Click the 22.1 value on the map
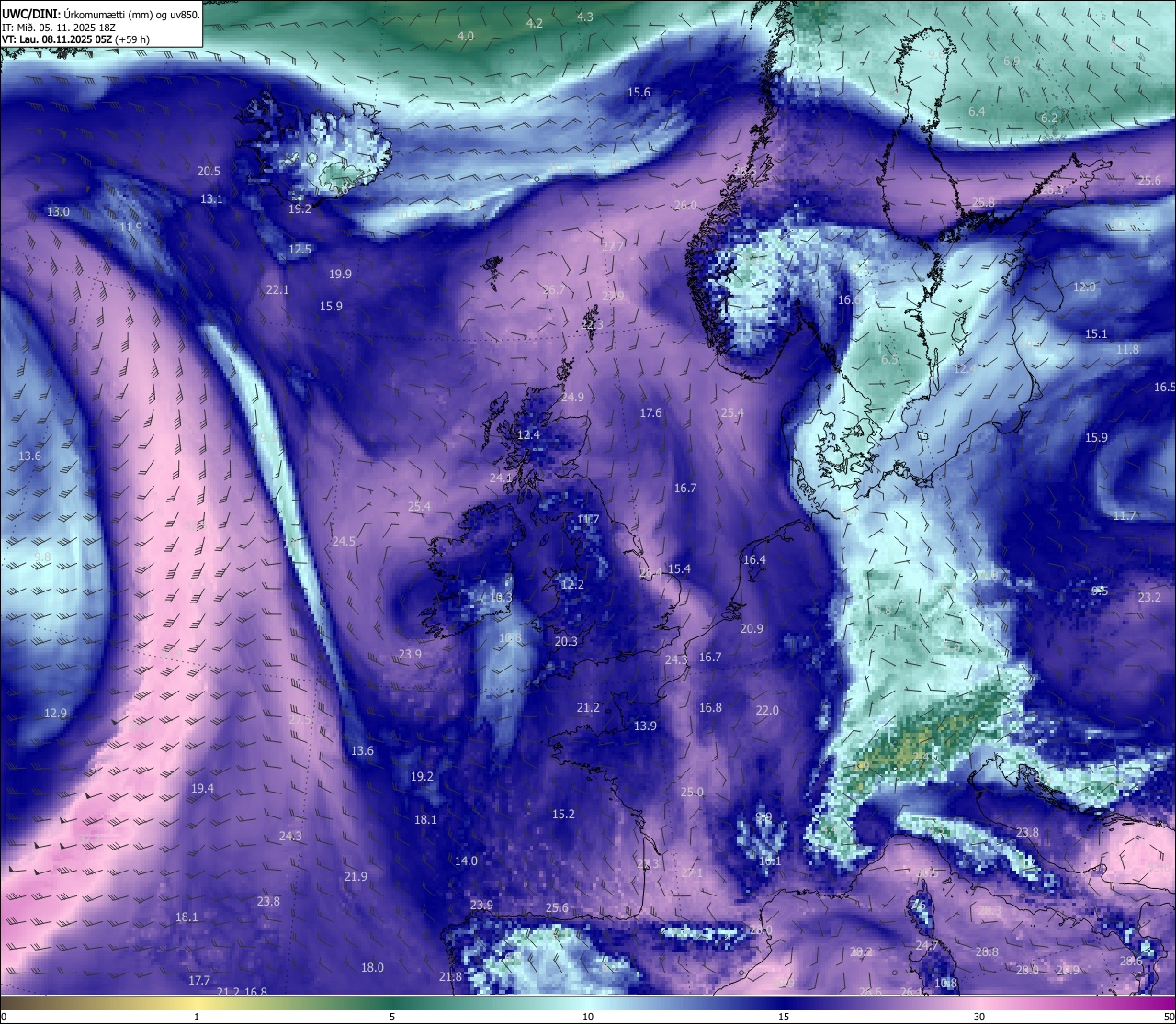The image size is (1176, 1024). pyautogui.click(x=277, y=290)
